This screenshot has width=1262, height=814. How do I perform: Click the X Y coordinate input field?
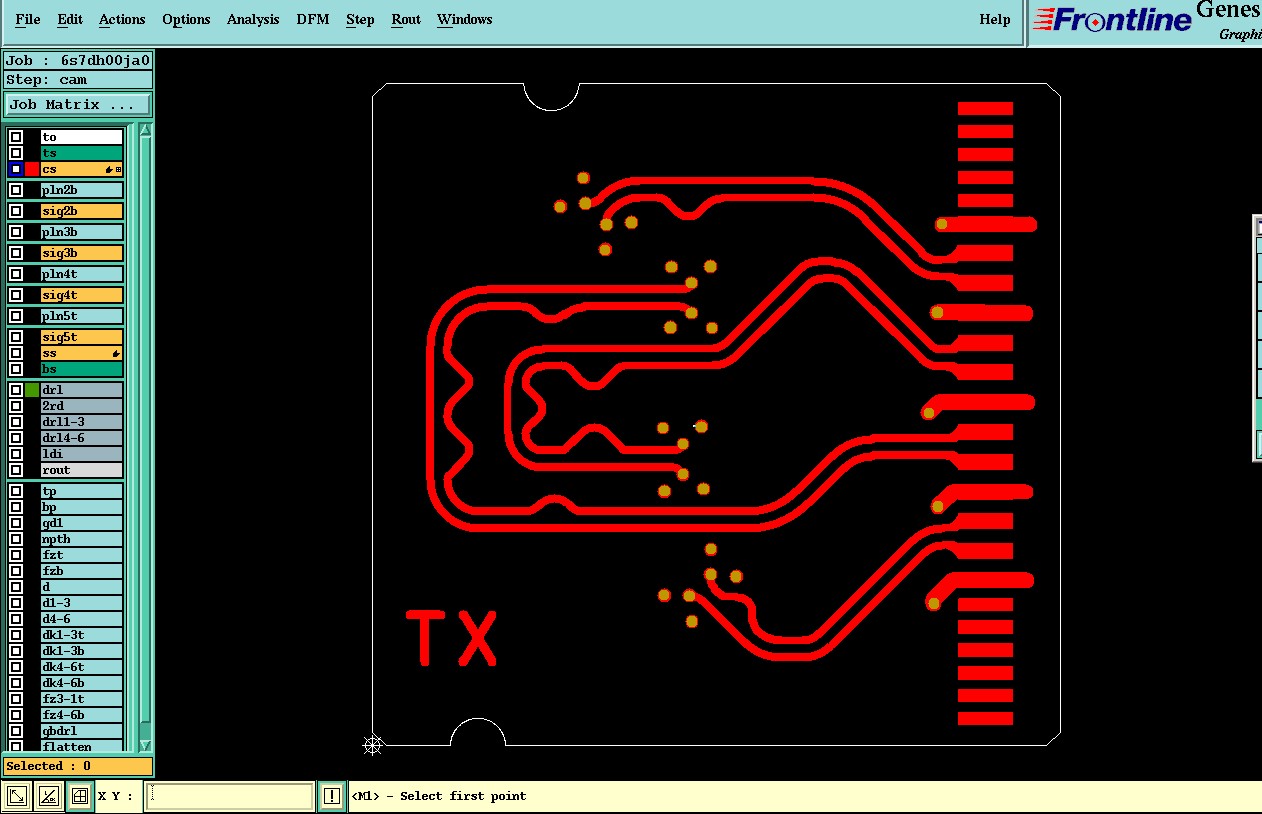[x=230, y=796]
